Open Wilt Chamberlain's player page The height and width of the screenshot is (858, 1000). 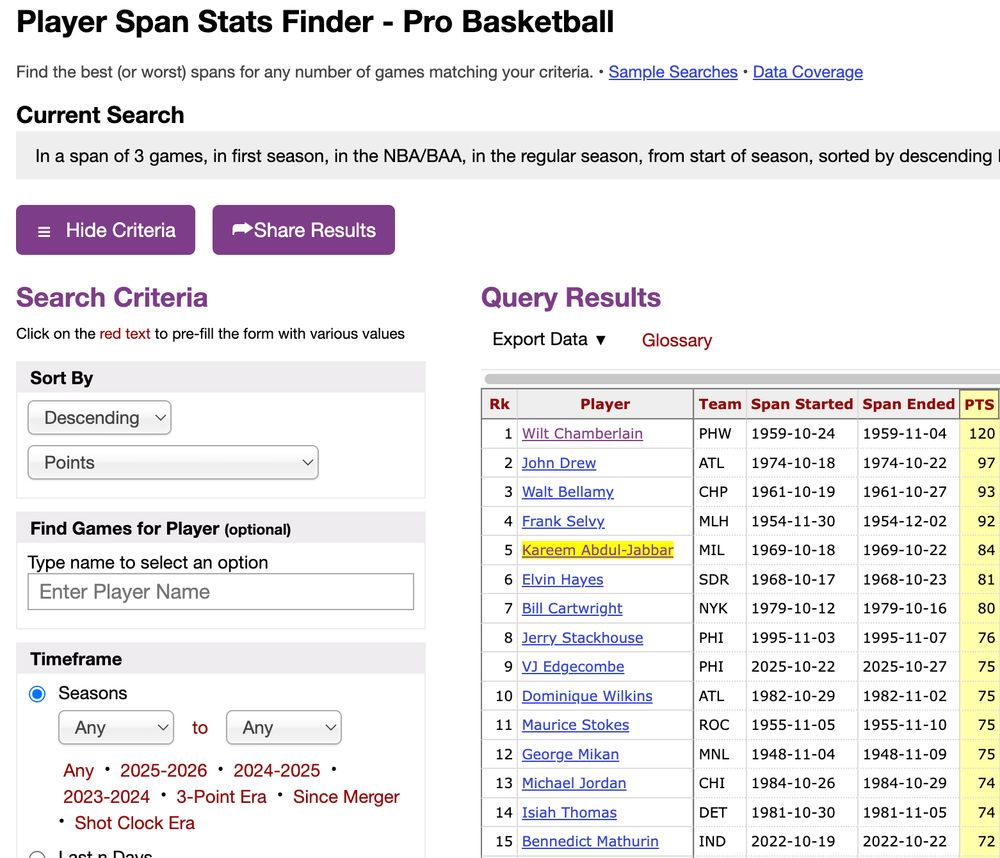(581, 433)
